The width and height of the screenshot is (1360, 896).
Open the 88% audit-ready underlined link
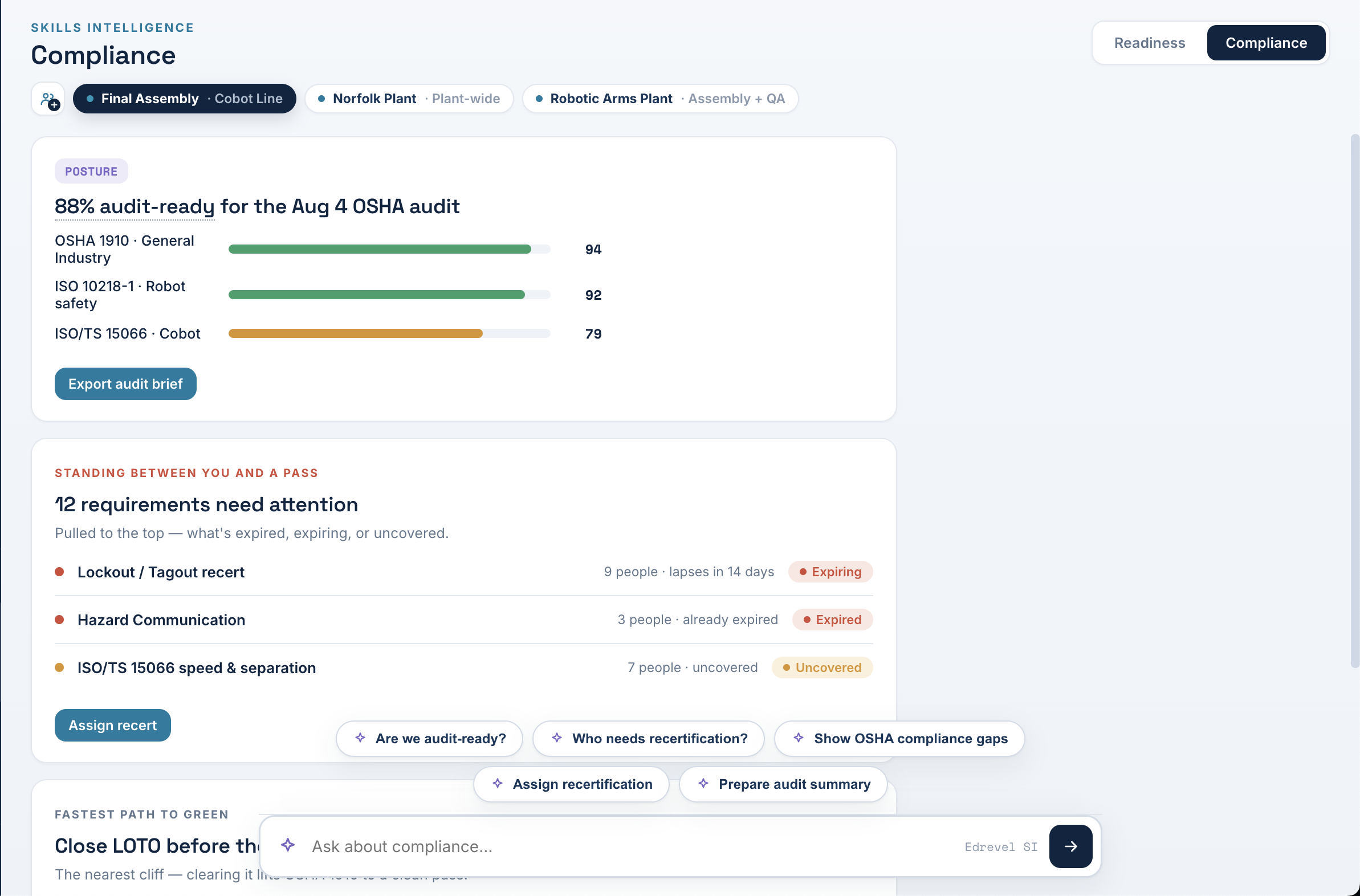coord(135,207)
